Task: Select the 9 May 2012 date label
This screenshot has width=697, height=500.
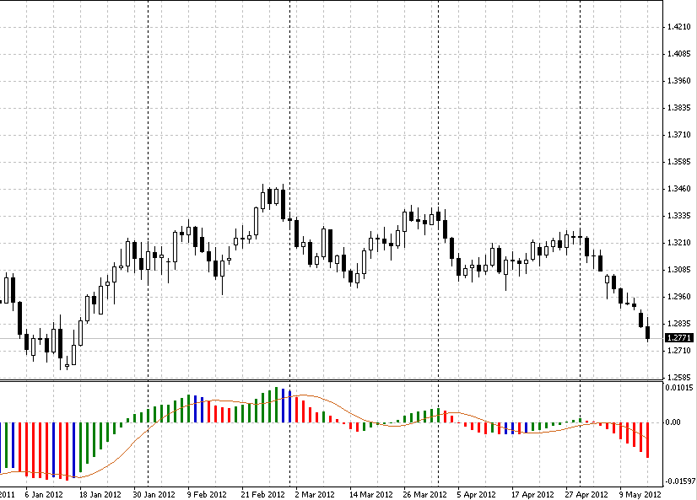Action: 640,494
